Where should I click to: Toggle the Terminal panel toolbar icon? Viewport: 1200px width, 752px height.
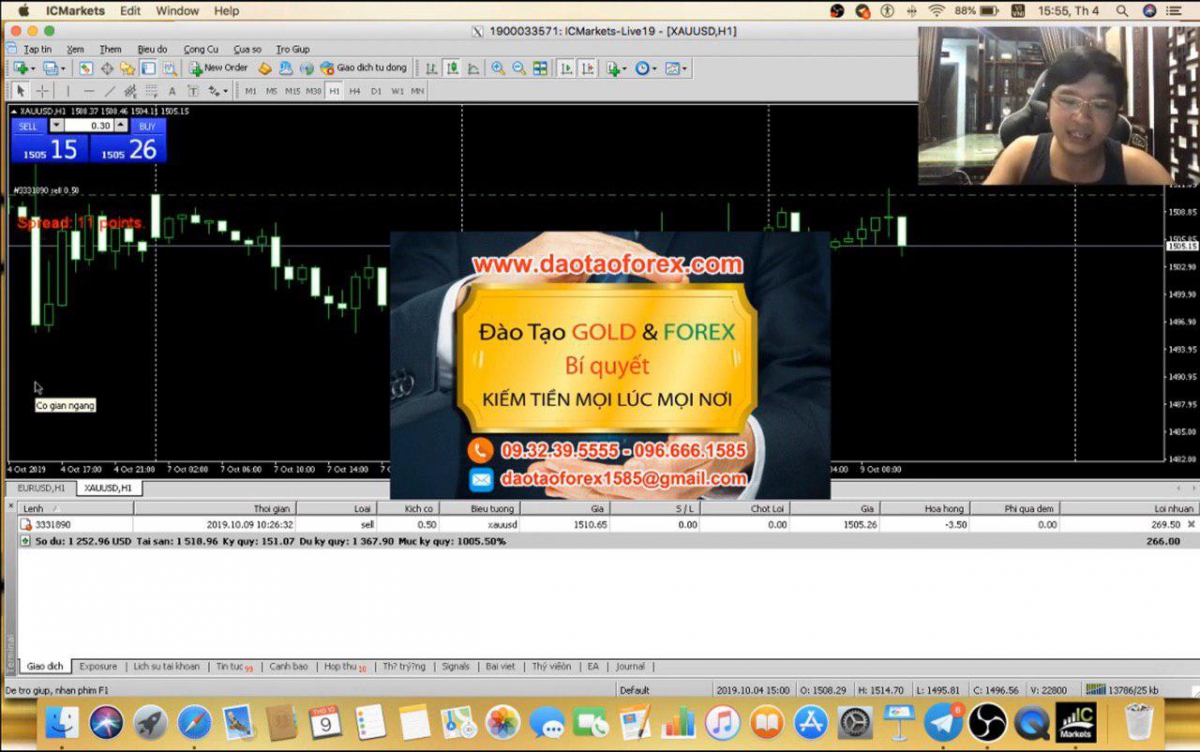[149, 68]
